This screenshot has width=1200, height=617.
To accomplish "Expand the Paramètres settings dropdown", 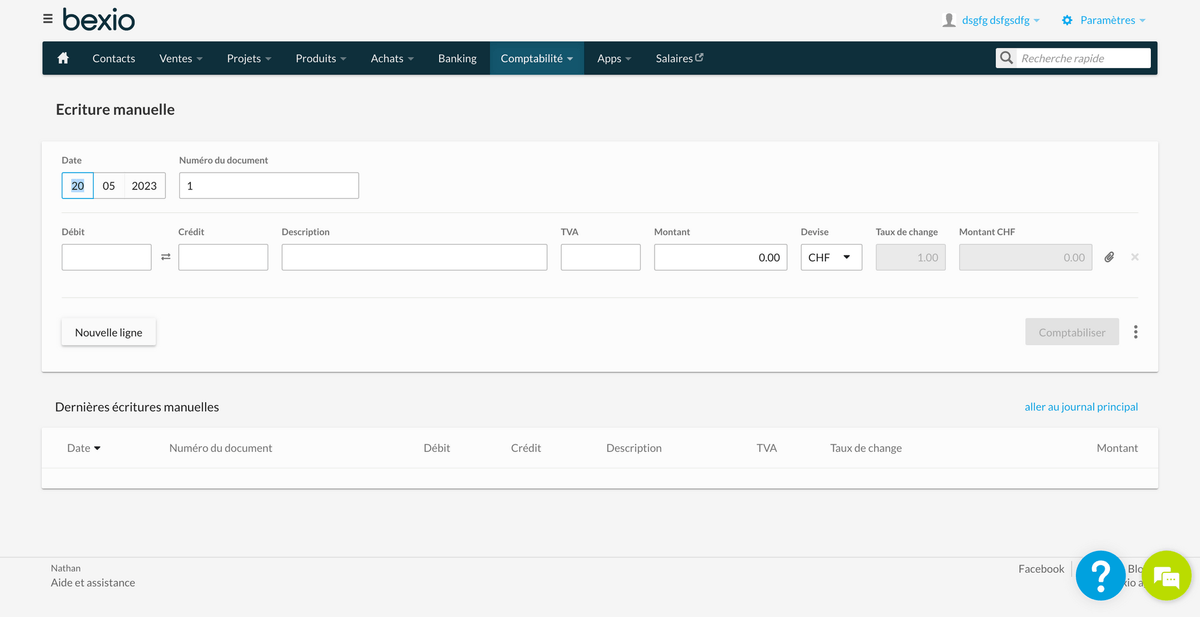I will [1103, 20].
